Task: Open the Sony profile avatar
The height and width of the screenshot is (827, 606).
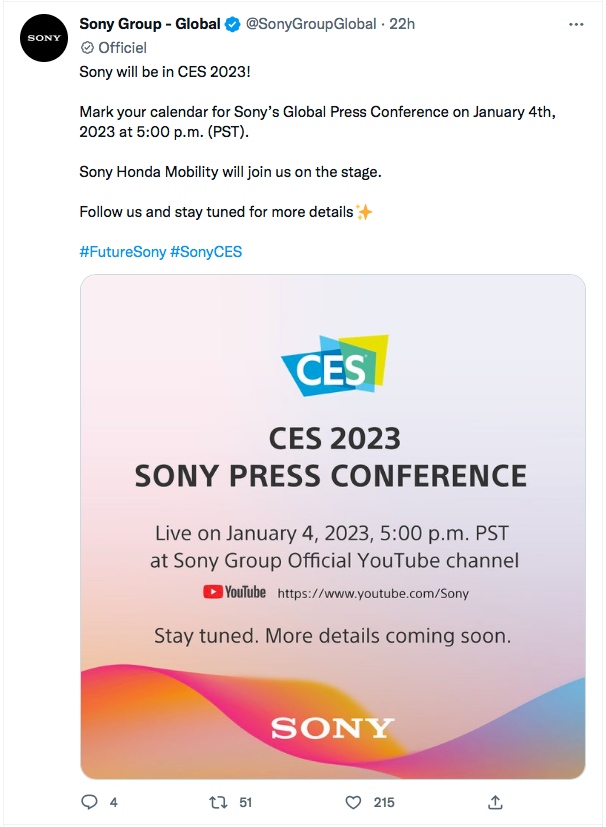Action: (44, 38)
